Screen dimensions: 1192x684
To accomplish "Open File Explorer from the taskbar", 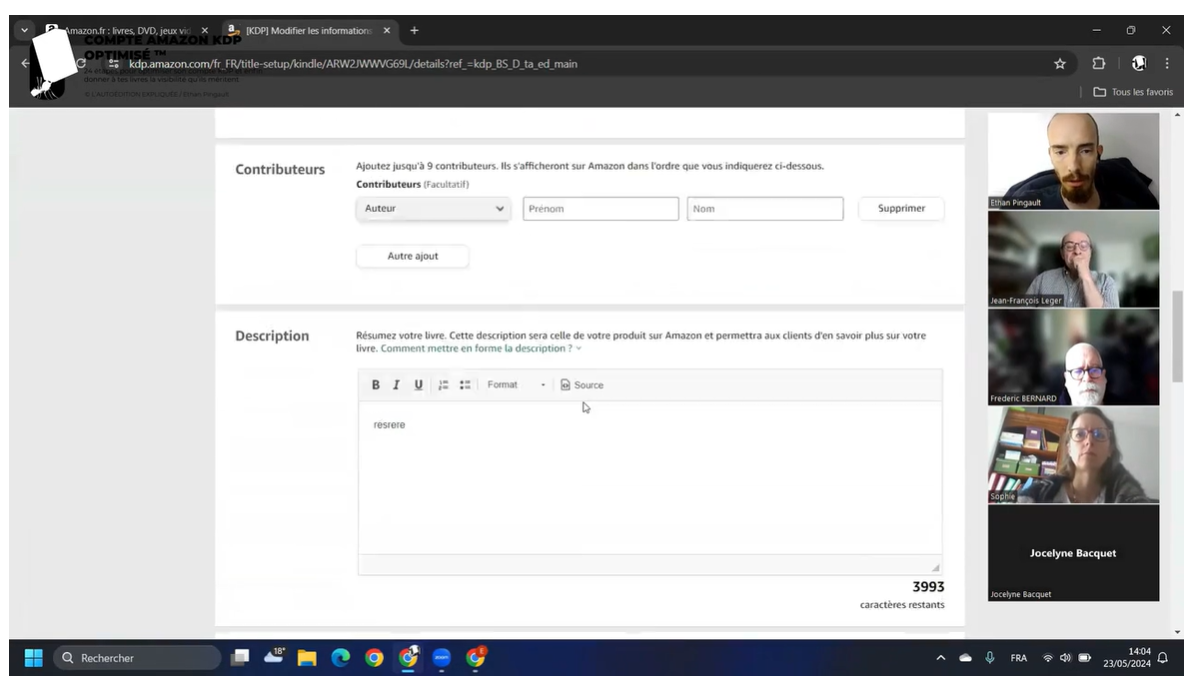I will (308, 658).
